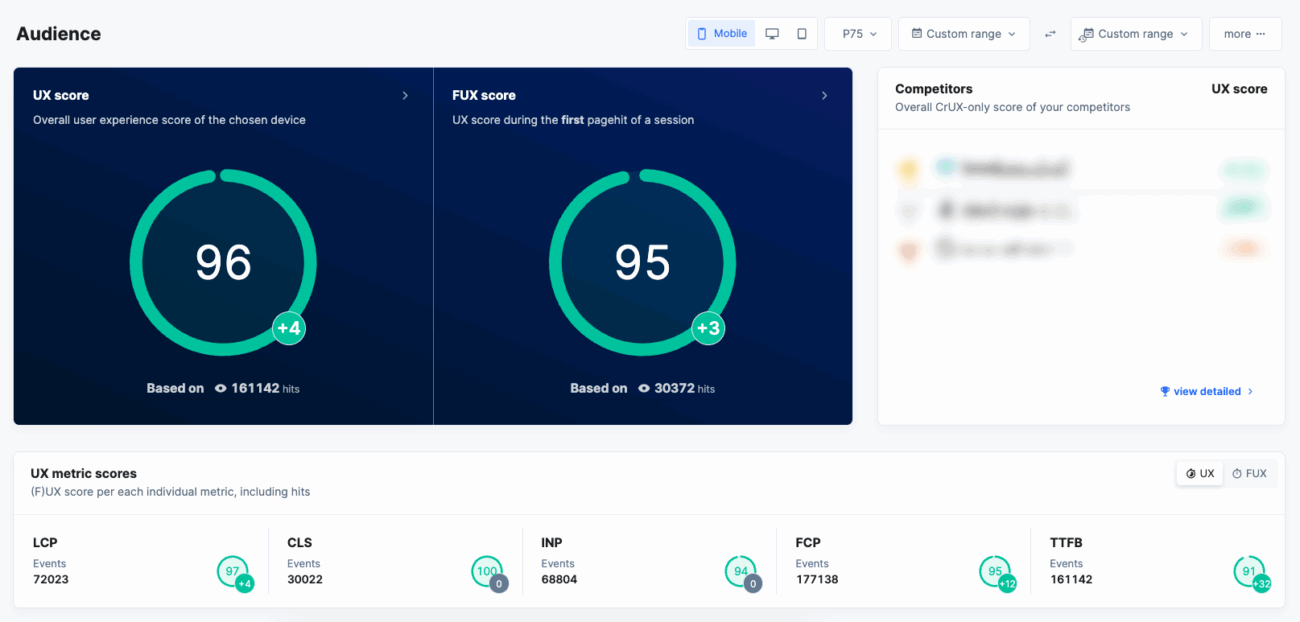Click the Overall CrUX-only score subtitle
The width and height of the screenshot is (1300, 622).
(1012, 108)
